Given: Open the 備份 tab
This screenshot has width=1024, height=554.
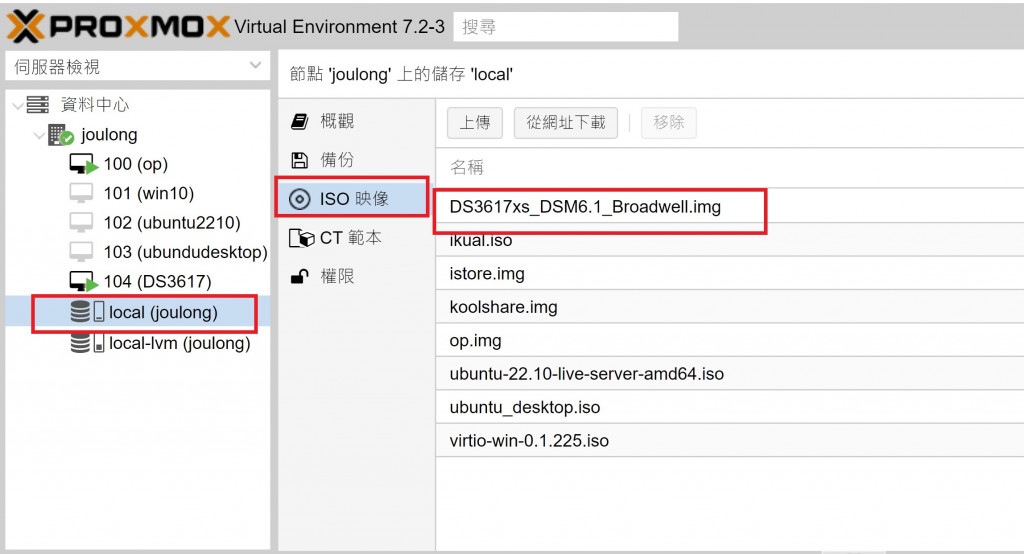Looking at the screenshot, I should 357,160.
